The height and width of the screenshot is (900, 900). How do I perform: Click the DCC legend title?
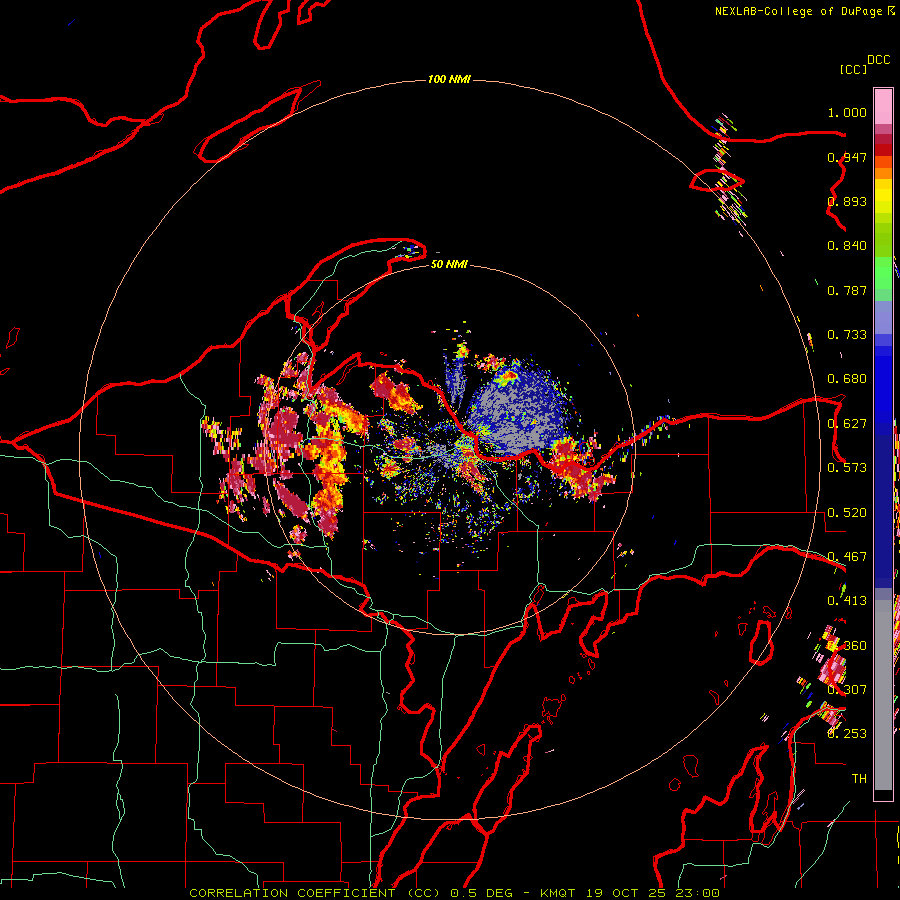click(878, 60)
